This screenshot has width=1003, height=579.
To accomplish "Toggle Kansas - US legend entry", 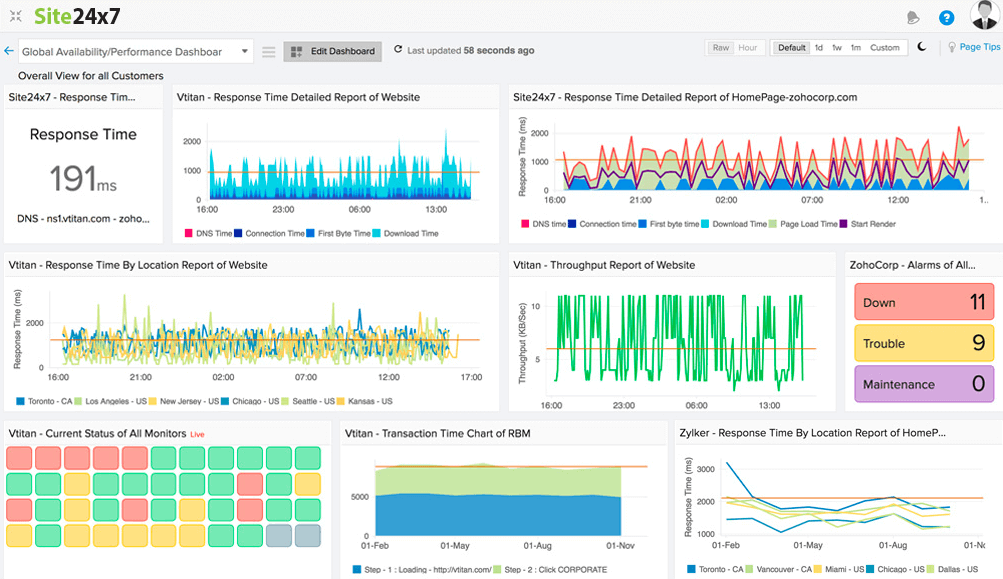I will click(x=365, y=401).
